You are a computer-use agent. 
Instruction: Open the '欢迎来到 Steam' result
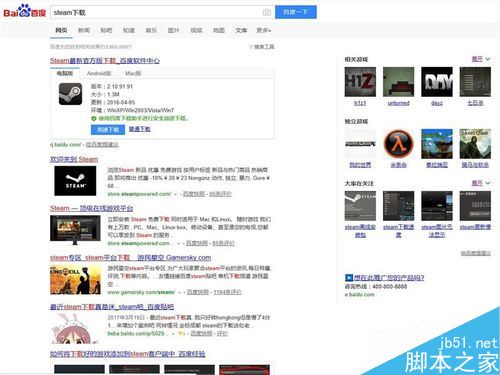point(74,159)
